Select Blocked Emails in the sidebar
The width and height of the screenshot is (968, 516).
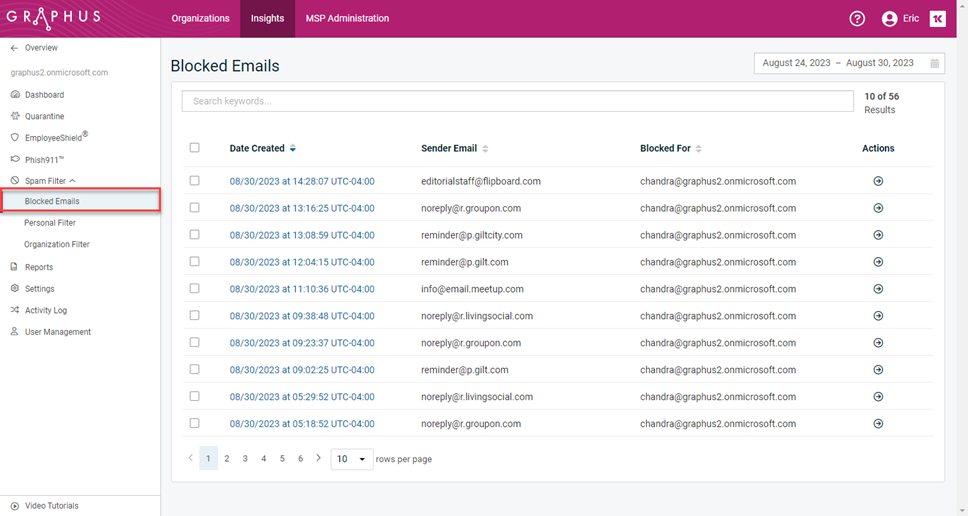(81, 201)
